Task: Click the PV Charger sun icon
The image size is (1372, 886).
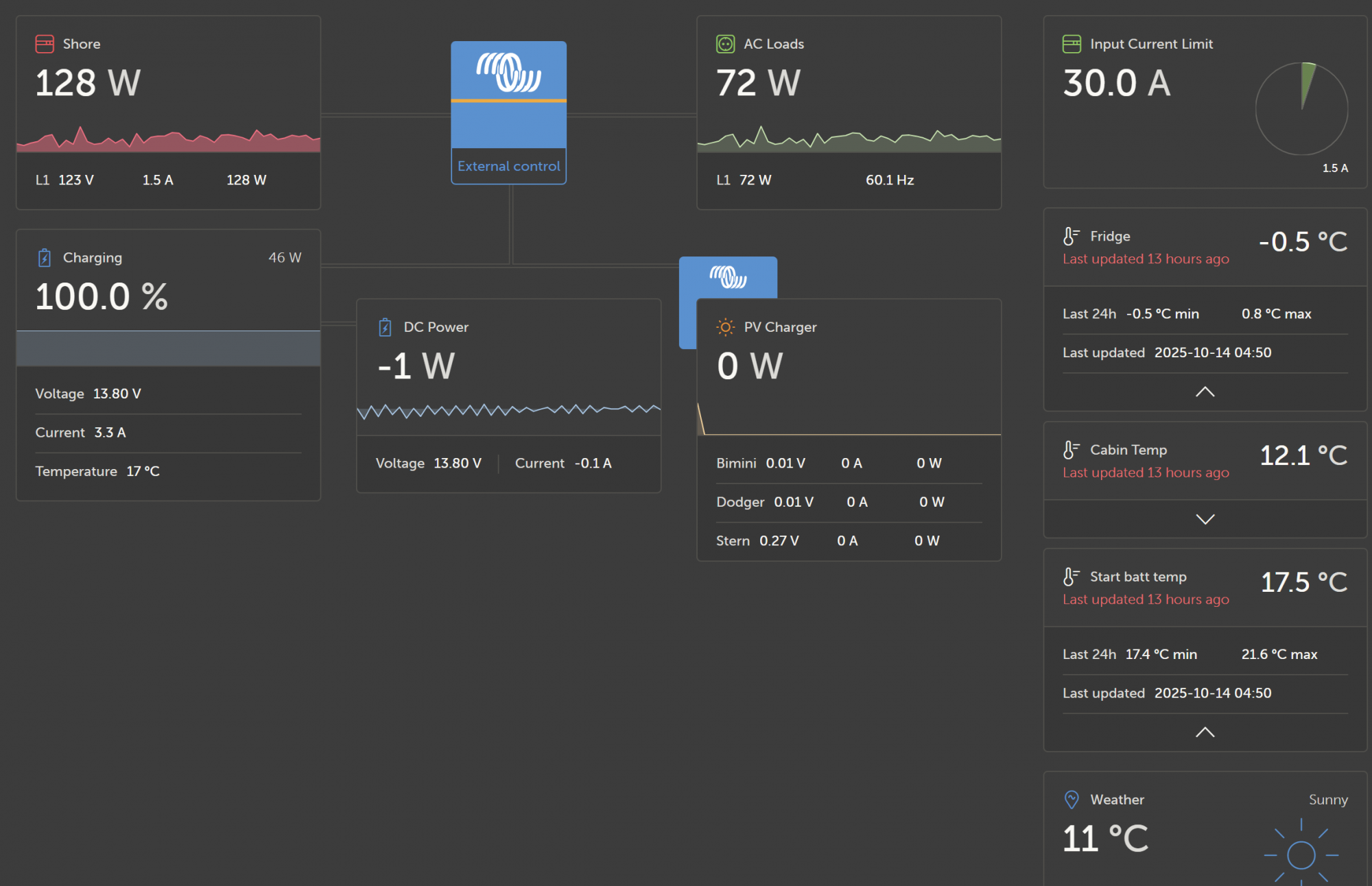Action: pyautogui.click(x=725, y=327)
